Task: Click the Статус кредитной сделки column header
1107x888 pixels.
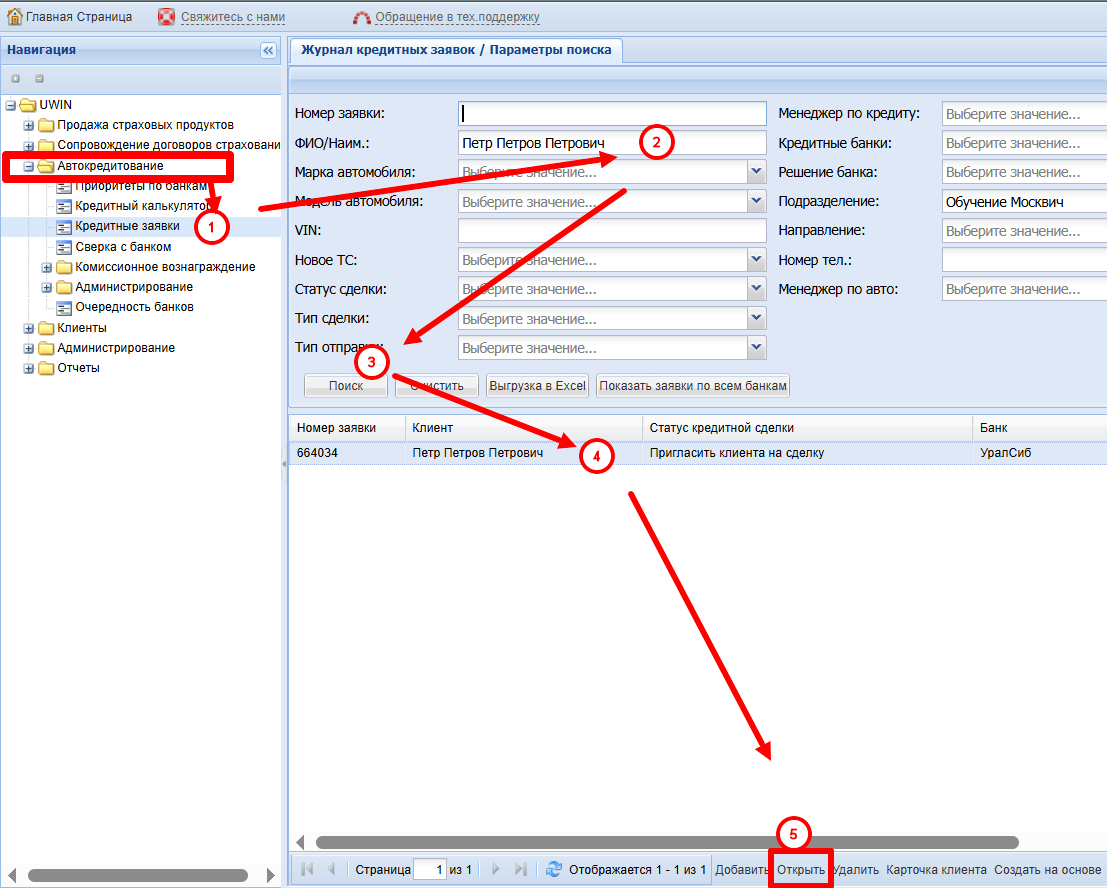Action: pos(807,428)
